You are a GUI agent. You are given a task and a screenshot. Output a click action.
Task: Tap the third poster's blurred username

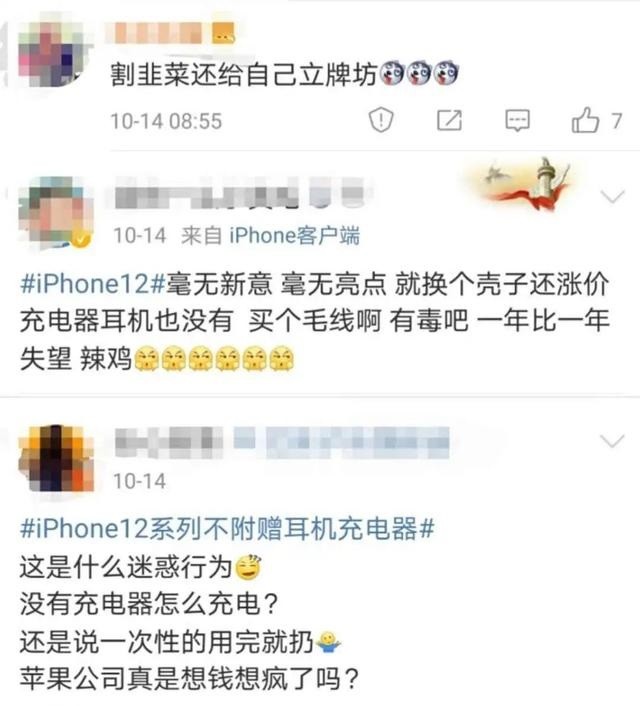(x=282, y=442)
